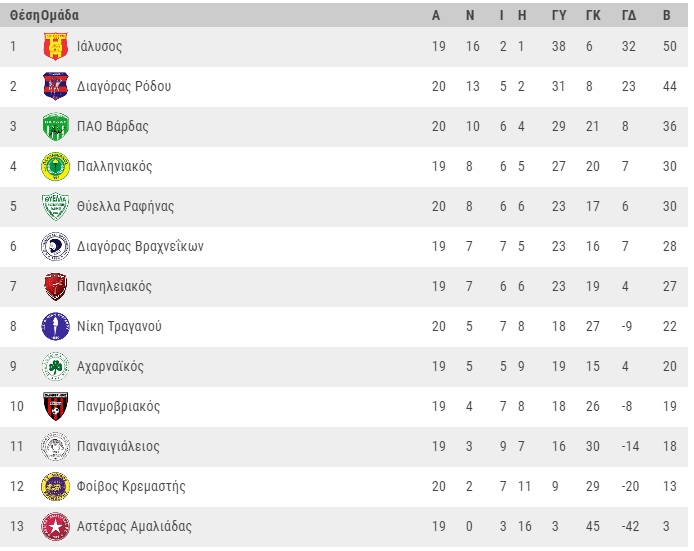This screenshot has width=694, height=551.
Task: Click the red Πανηλειακός team logo
Action: pyautogui.click(x=55, y=287)
